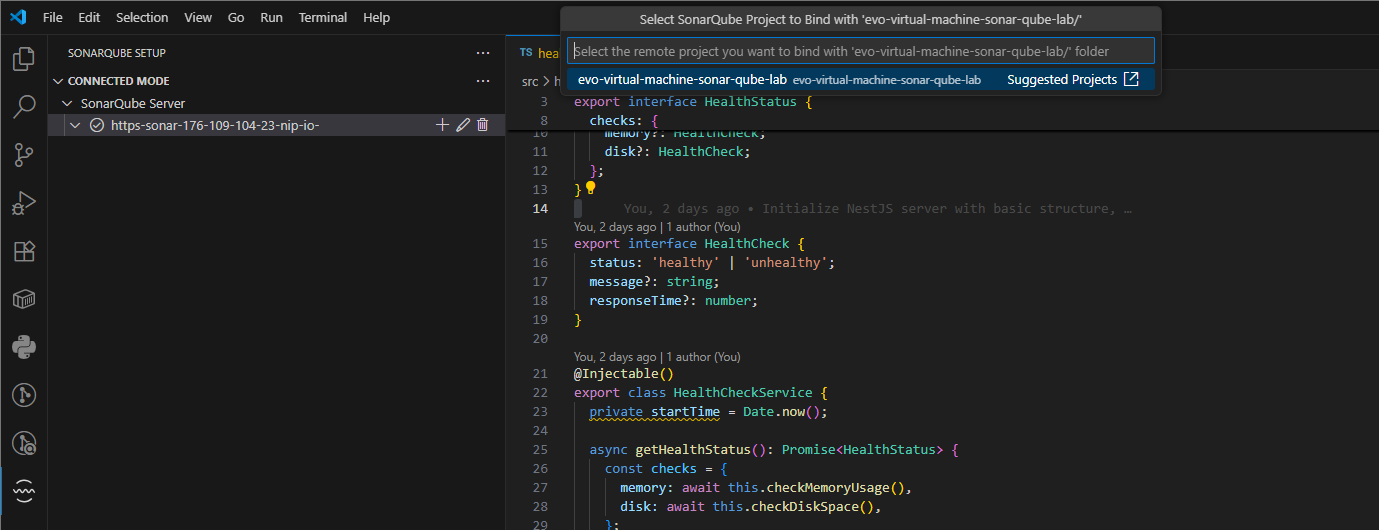Open the Extensions view

pyautogui.click(x=23, y=251)
